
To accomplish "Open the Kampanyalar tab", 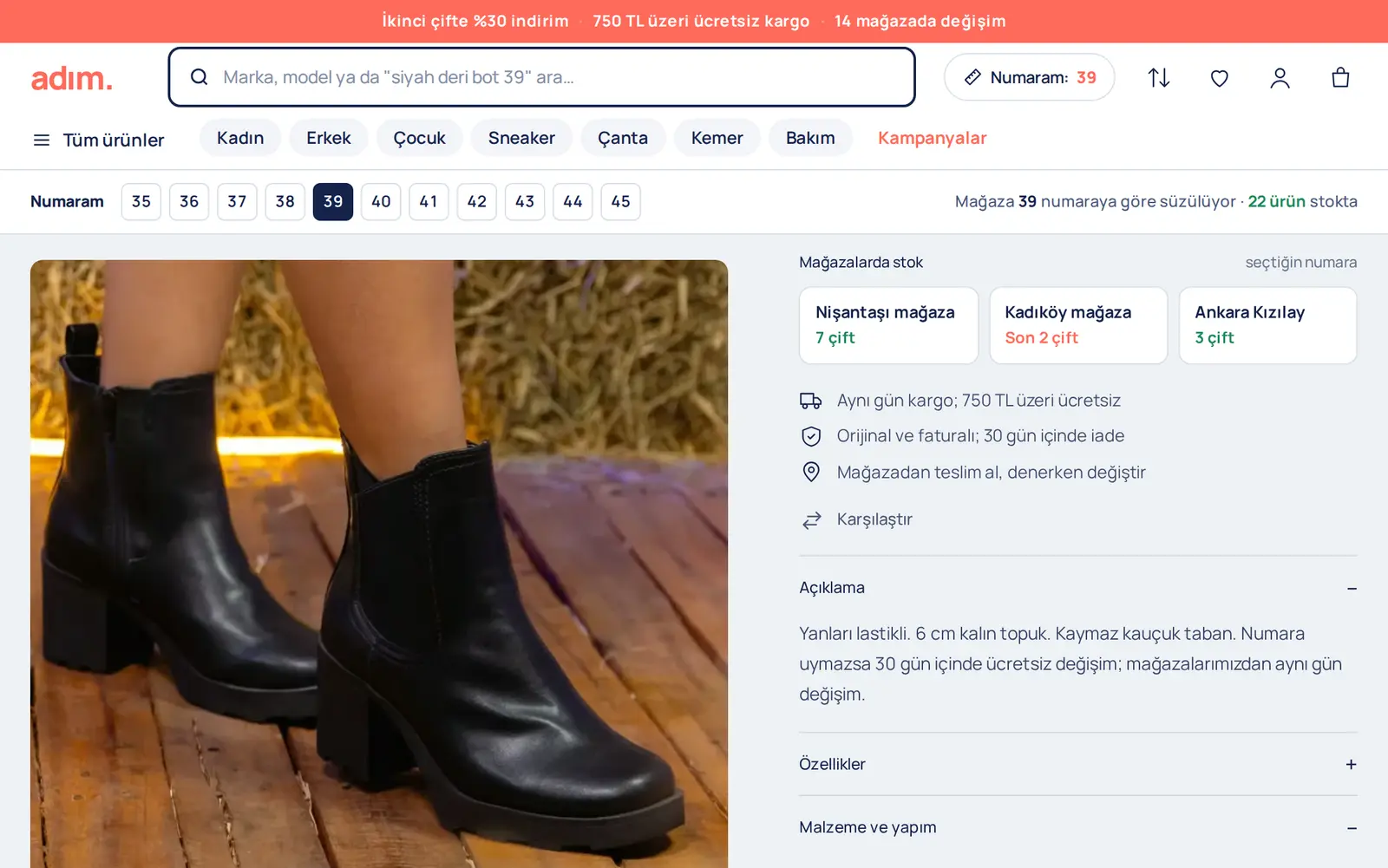I will tap(933, 138).
